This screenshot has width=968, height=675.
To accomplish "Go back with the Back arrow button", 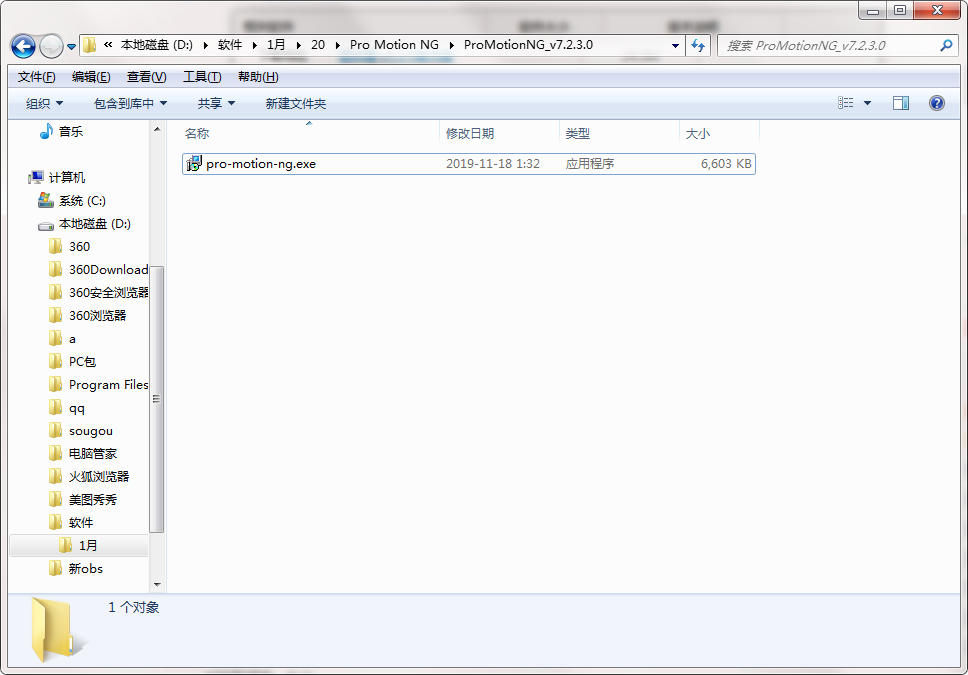I will click(x=23, y=46).
